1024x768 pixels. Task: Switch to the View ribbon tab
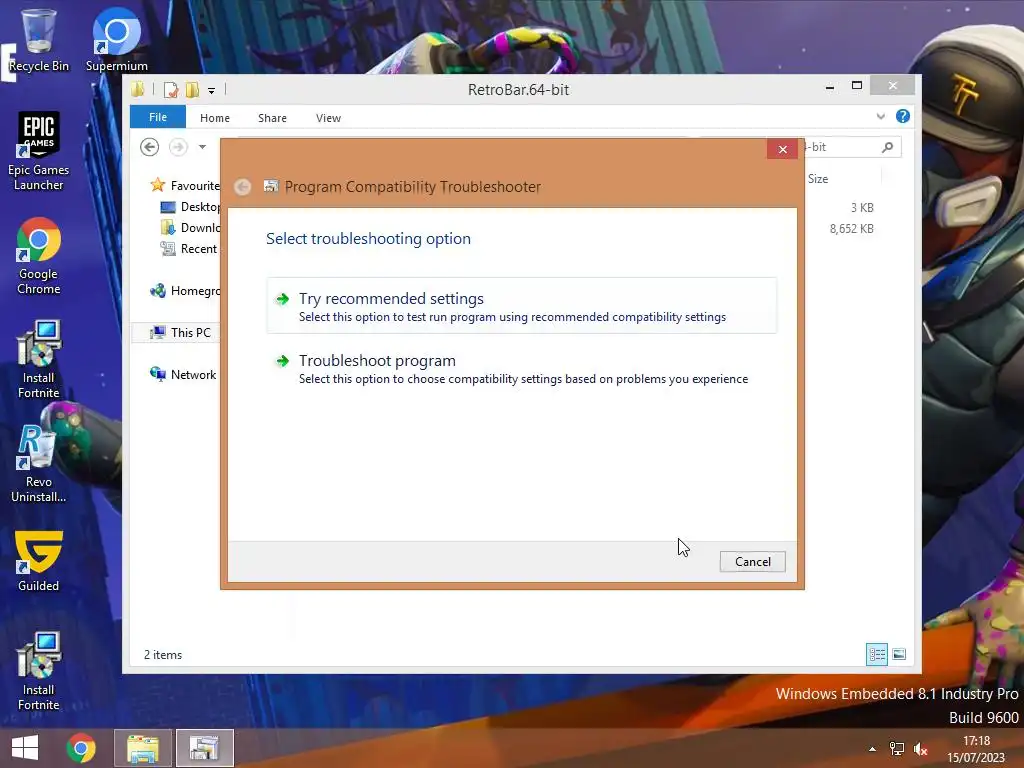click(x=328, y=118)
